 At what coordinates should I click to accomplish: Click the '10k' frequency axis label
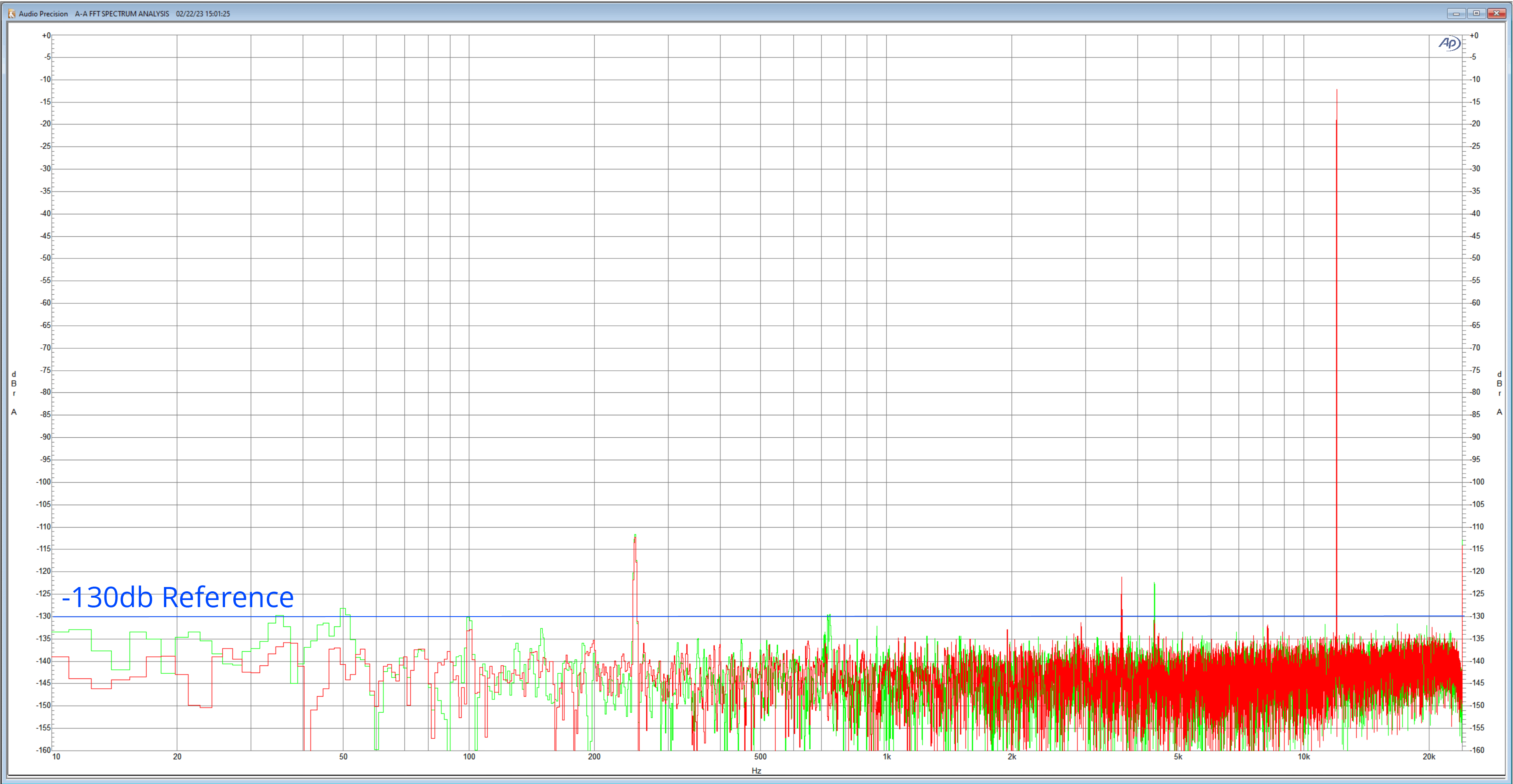(x=1304, y=756)
